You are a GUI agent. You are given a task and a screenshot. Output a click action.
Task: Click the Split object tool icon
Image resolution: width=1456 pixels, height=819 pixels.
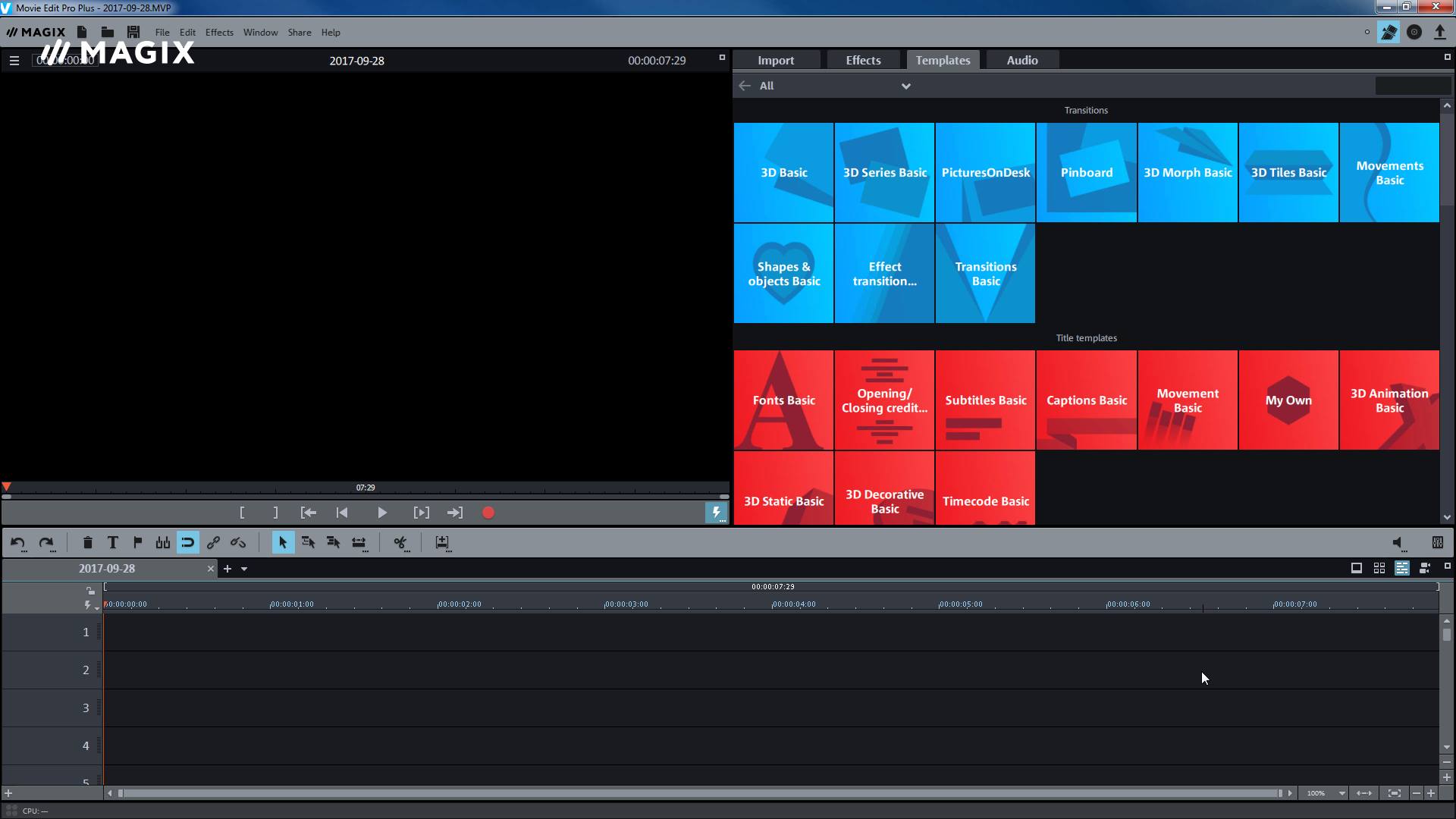(400, 542)
